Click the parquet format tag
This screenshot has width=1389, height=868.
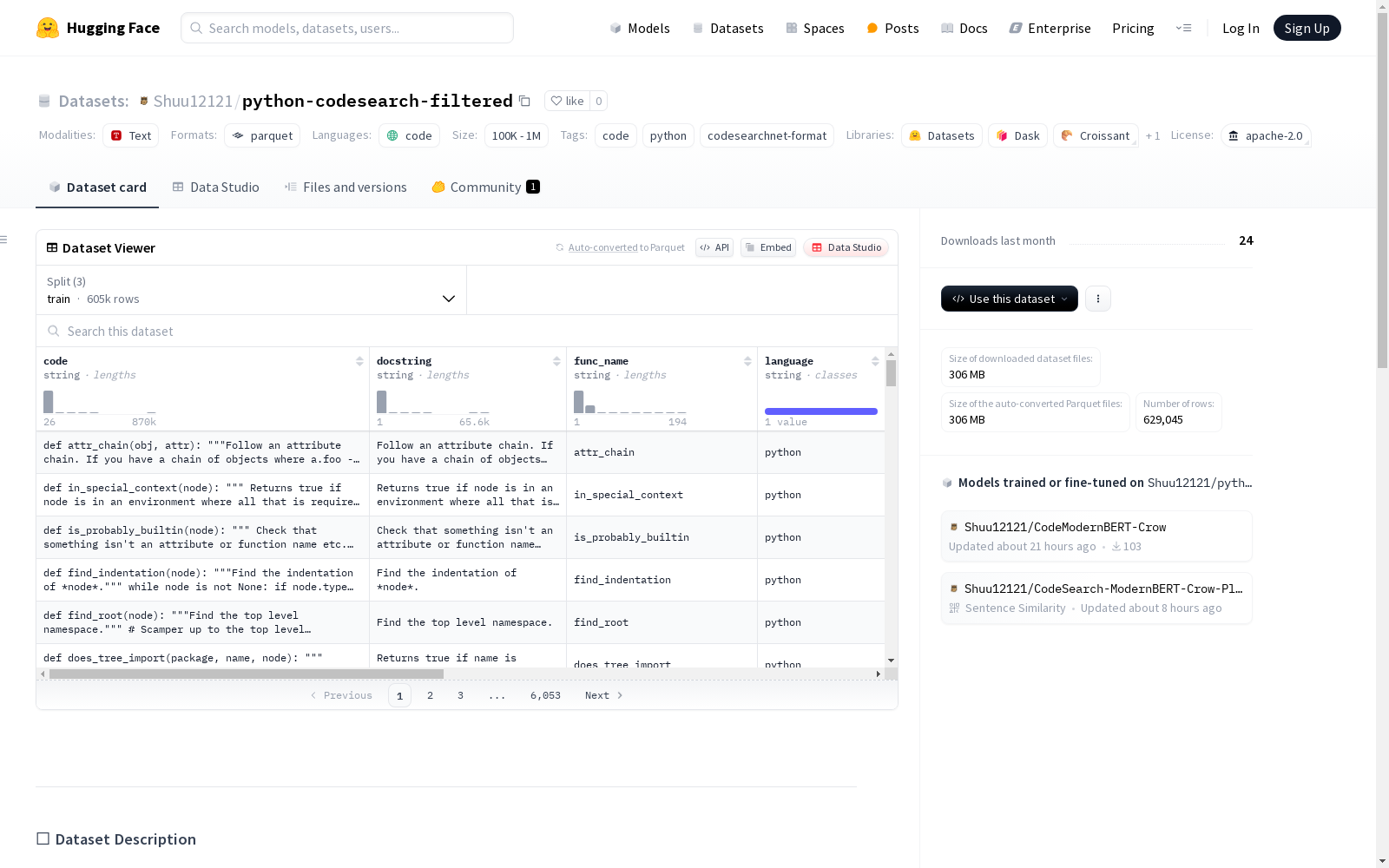click(x=262, y=135)
